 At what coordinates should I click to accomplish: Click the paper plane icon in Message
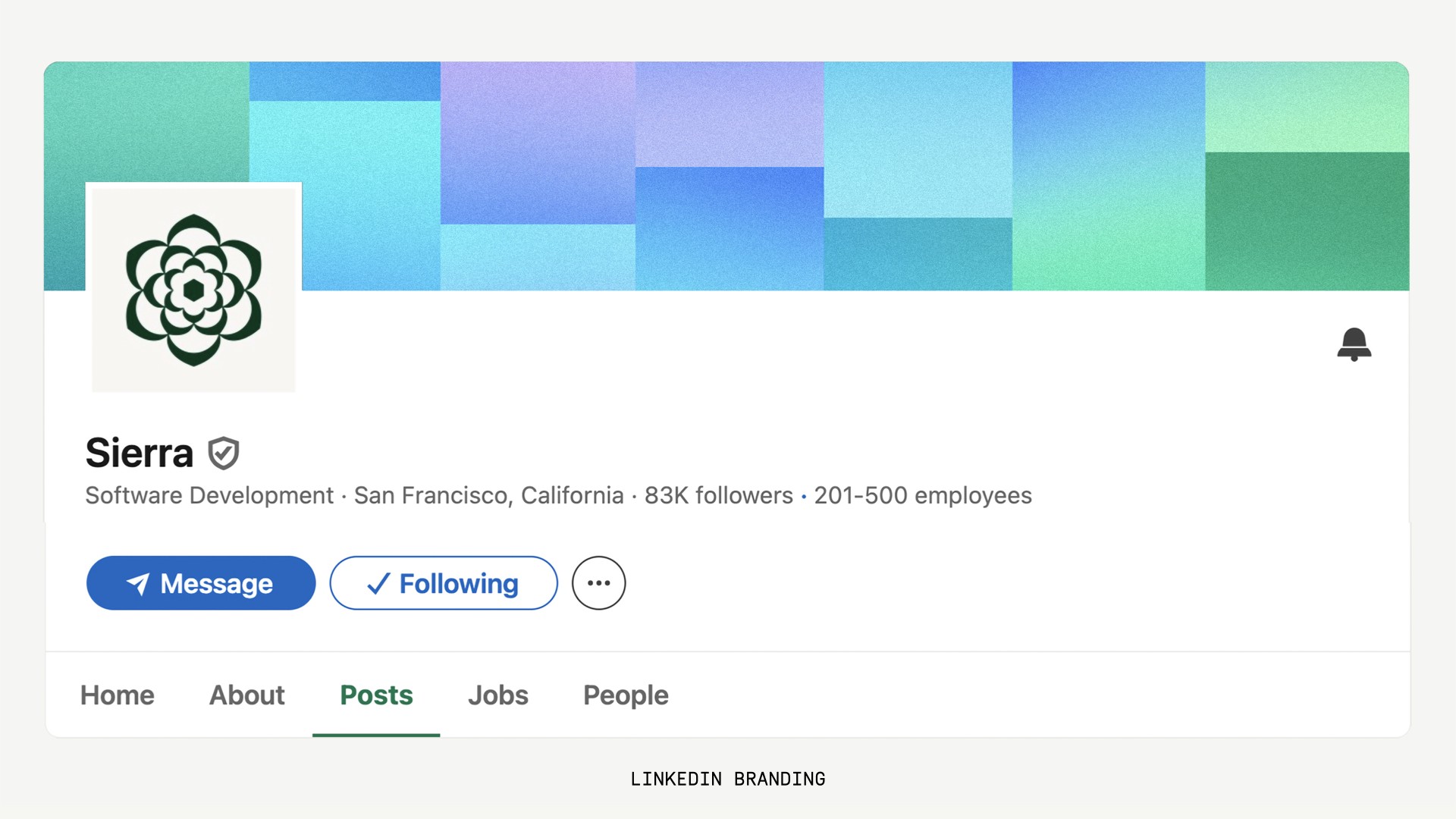click(138, 584)
